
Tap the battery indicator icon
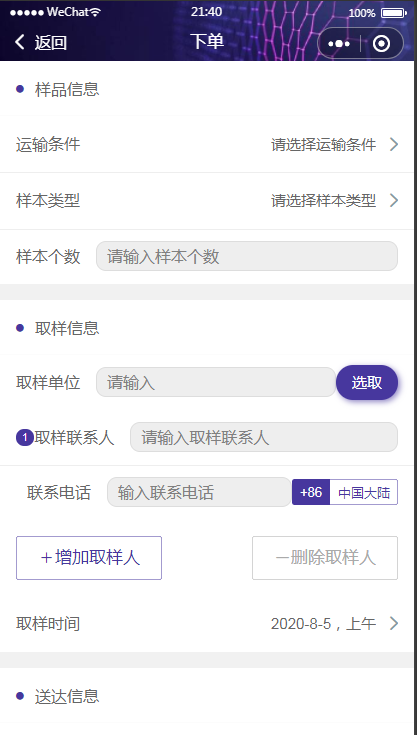tap(393, 13)
